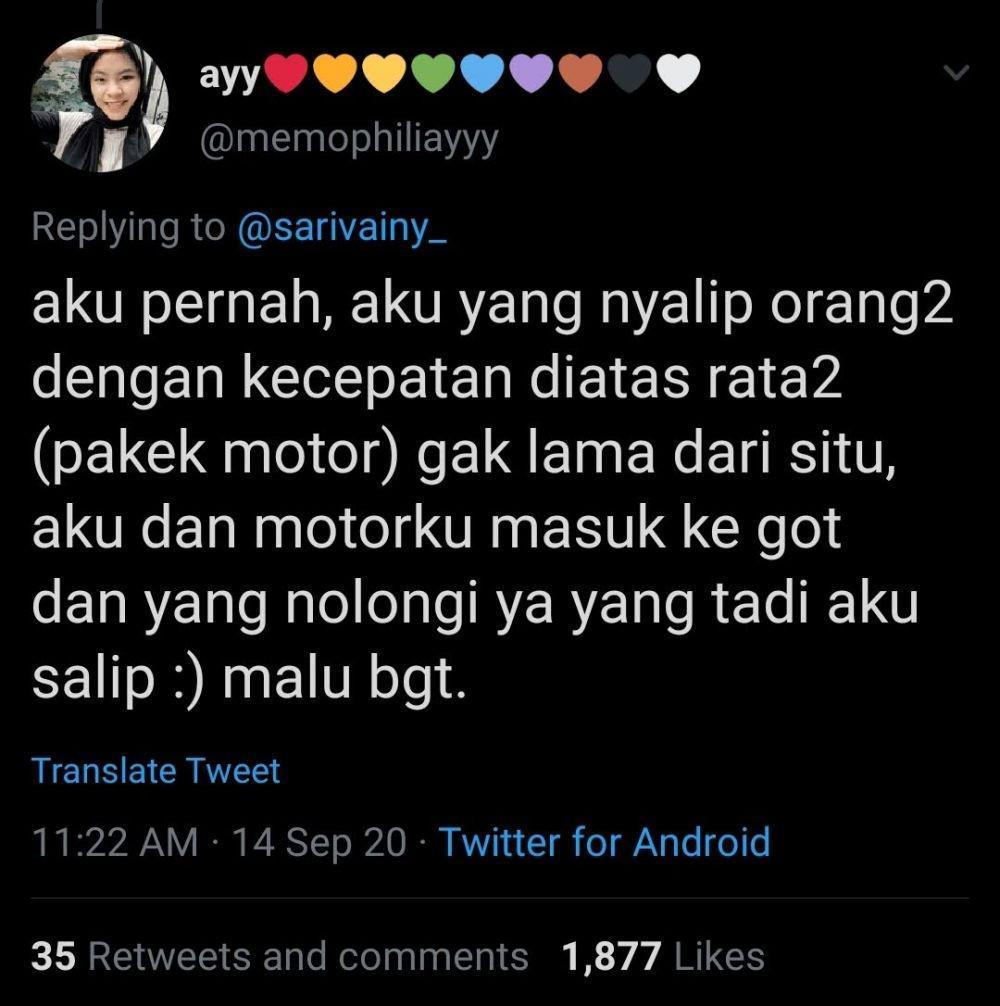View the 35 Retweets and comments
Screen dimensions: 1000x1006
280,957
